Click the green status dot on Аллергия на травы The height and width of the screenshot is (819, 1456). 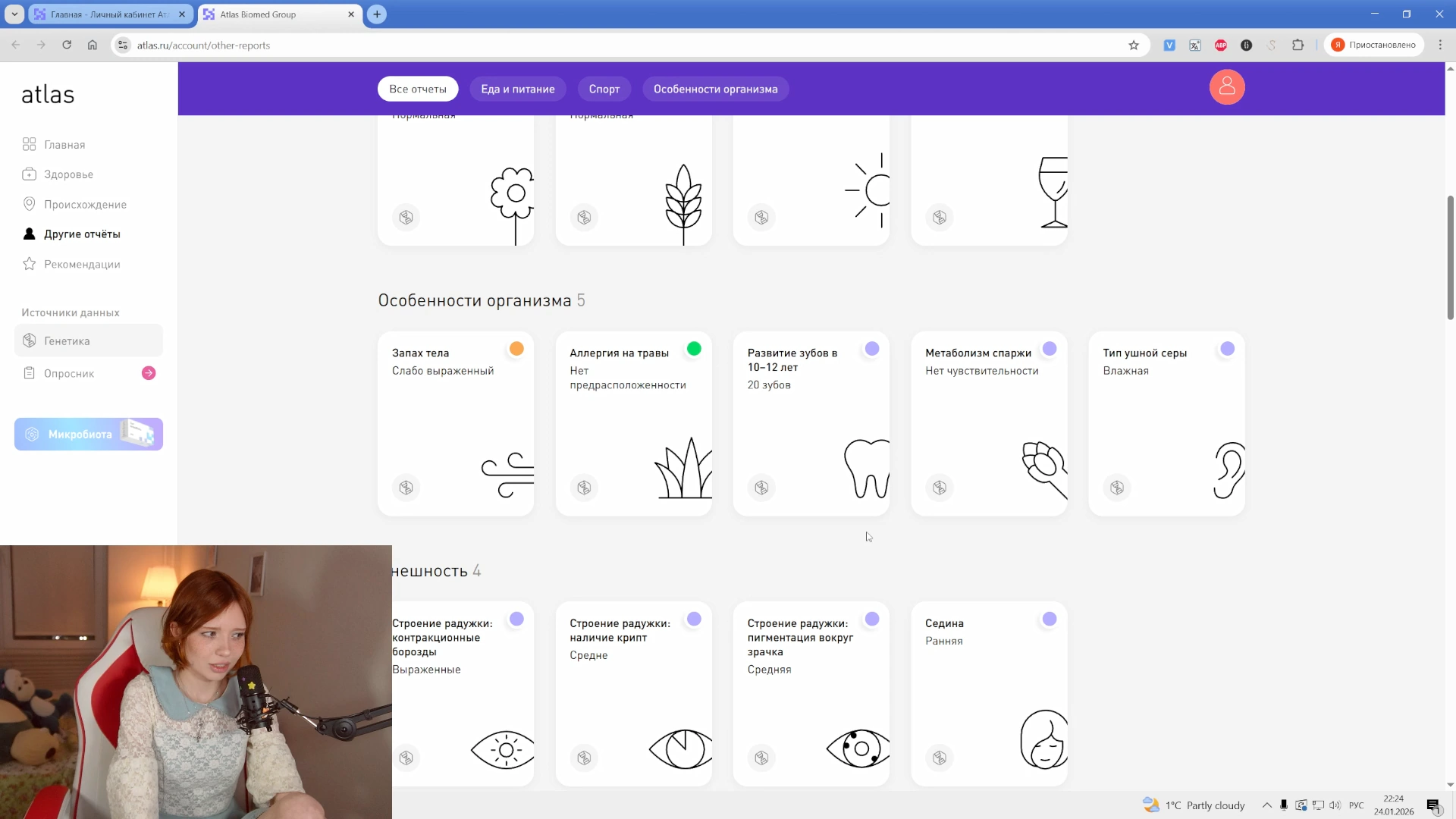(x=694, y=349)
